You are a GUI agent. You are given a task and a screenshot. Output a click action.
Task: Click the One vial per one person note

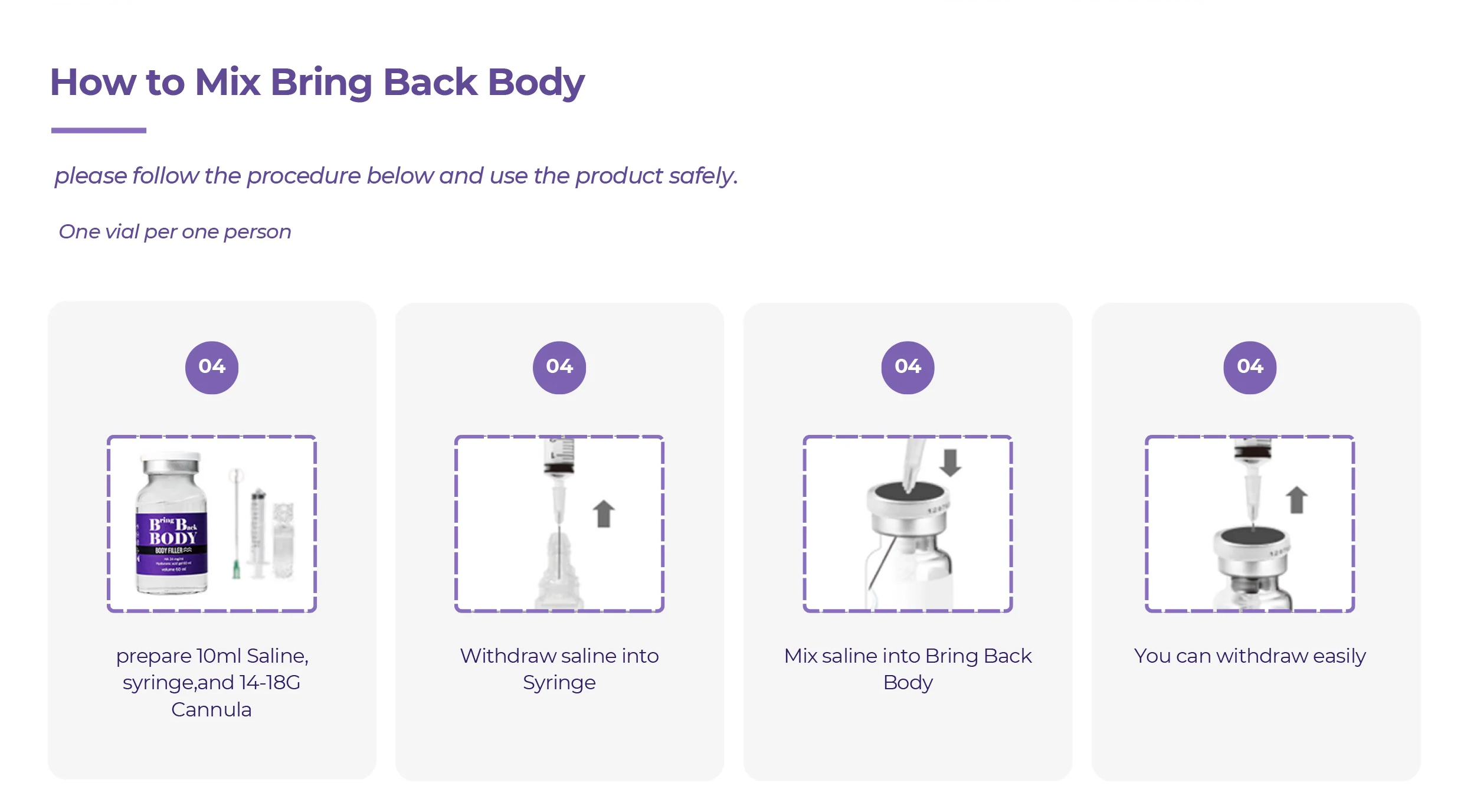[175, 231]
